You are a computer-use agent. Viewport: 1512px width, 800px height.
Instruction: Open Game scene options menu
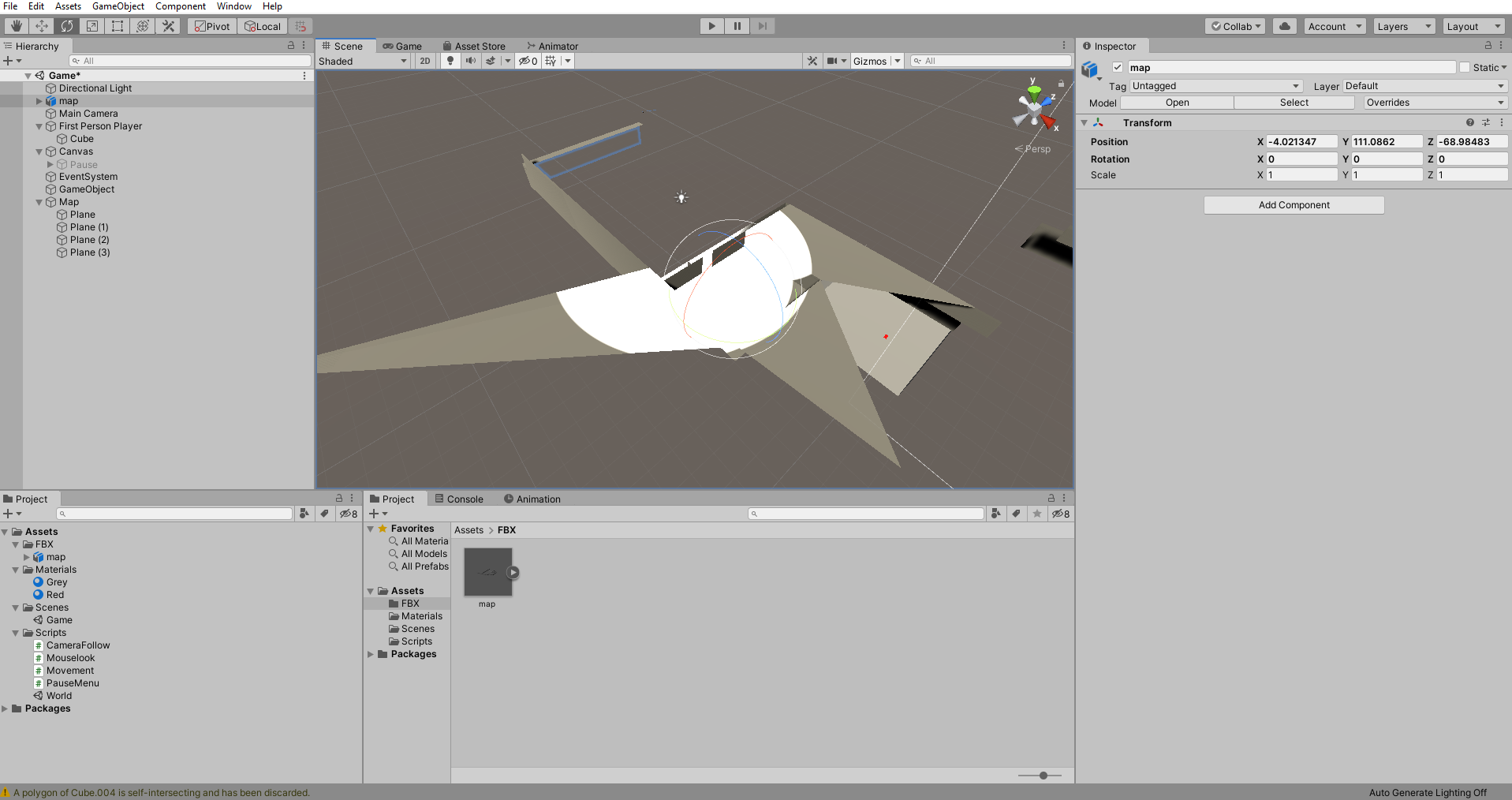click(x=304, y=76)
